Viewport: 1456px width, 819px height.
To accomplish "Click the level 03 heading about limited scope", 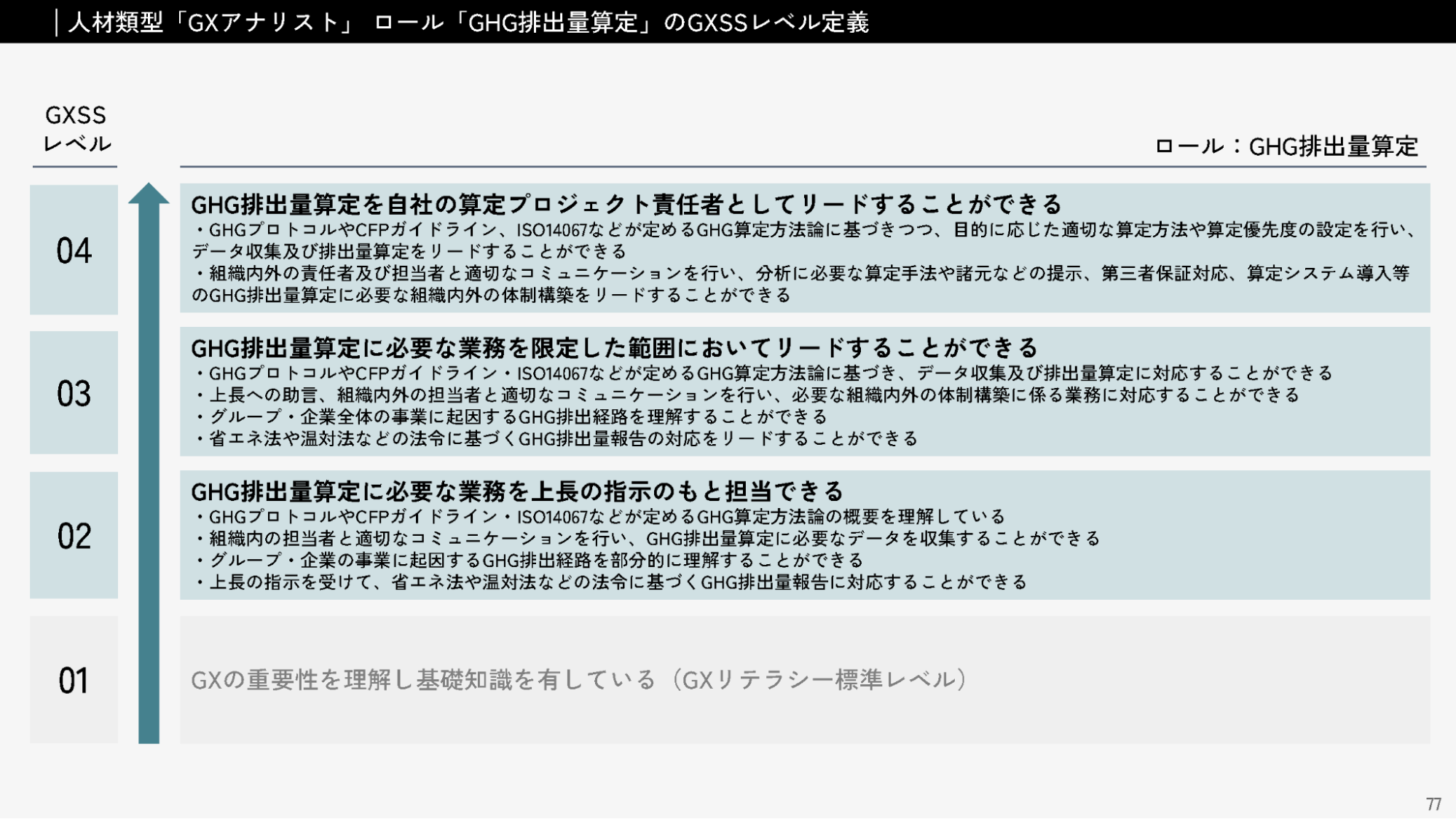I will 614,348.
